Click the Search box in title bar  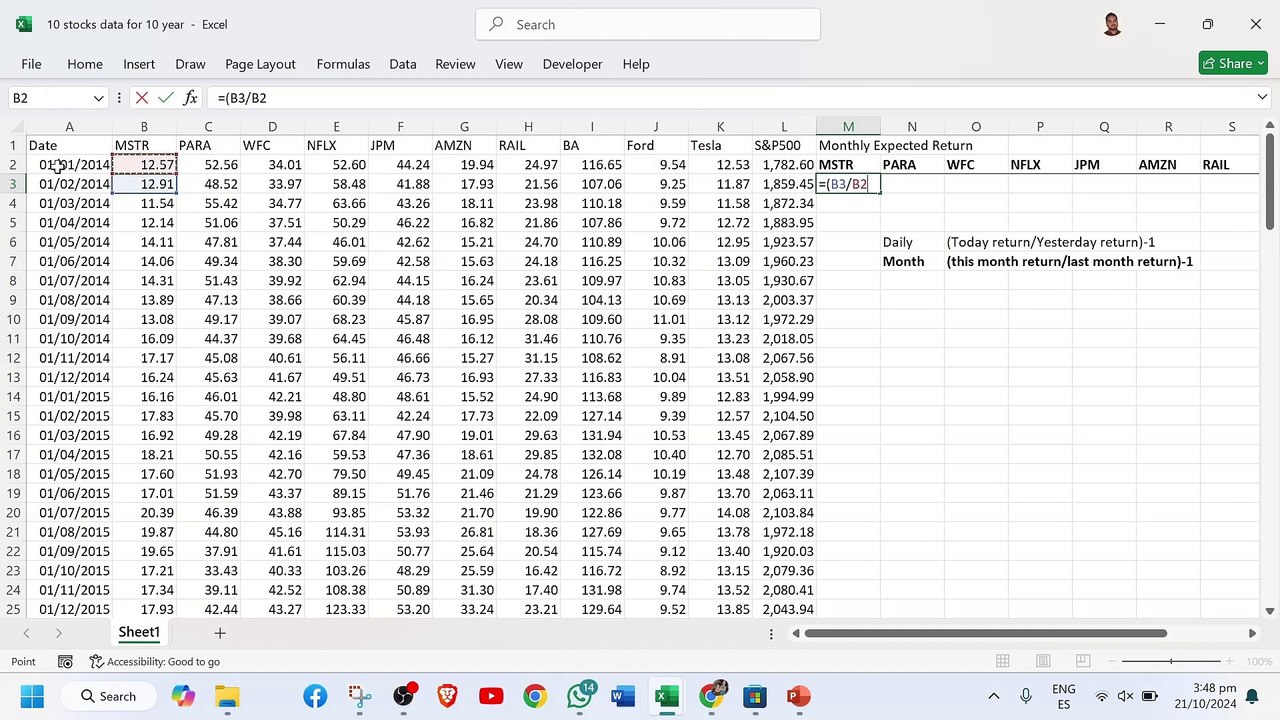tap(647, 24)
